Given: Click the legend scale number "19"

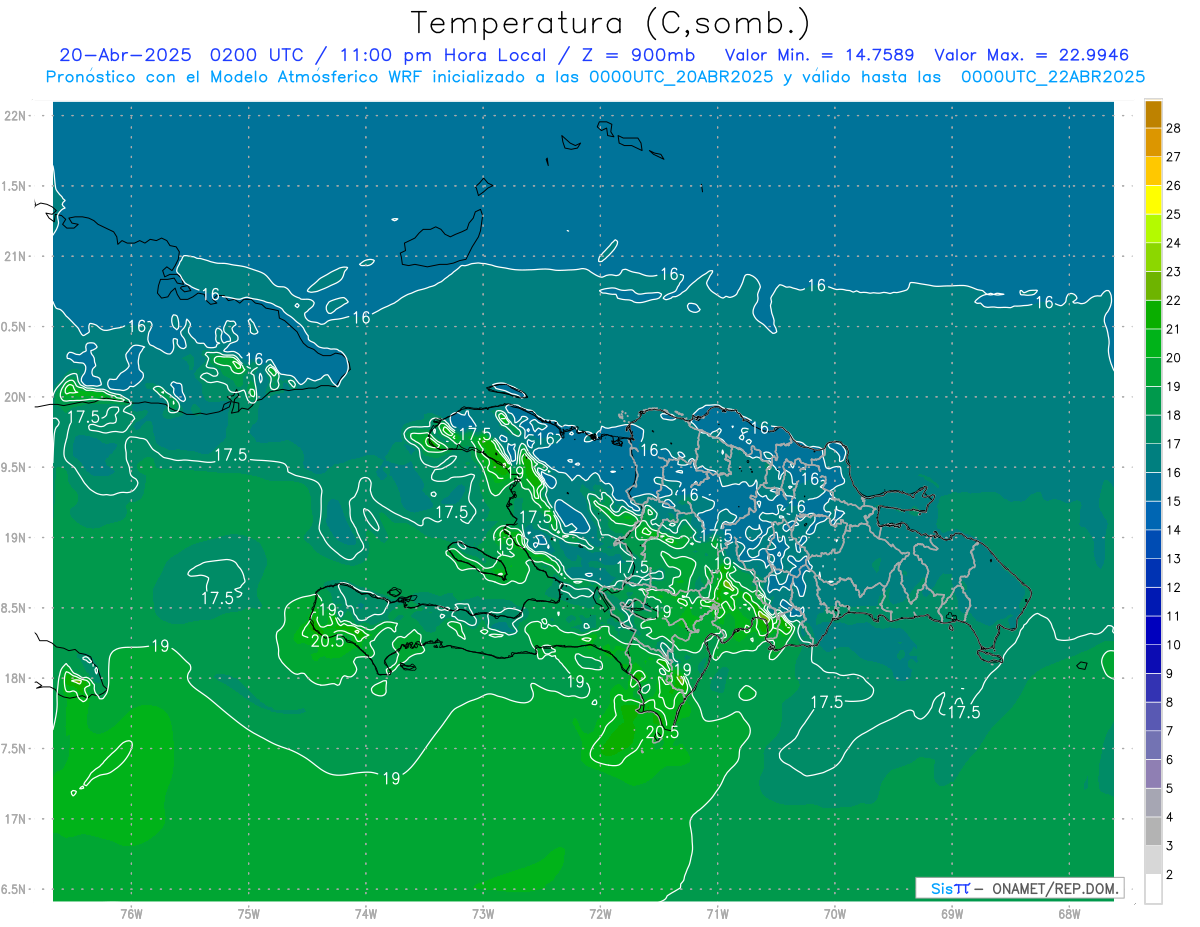Looking at the screenshot, I should point(1173,386).
